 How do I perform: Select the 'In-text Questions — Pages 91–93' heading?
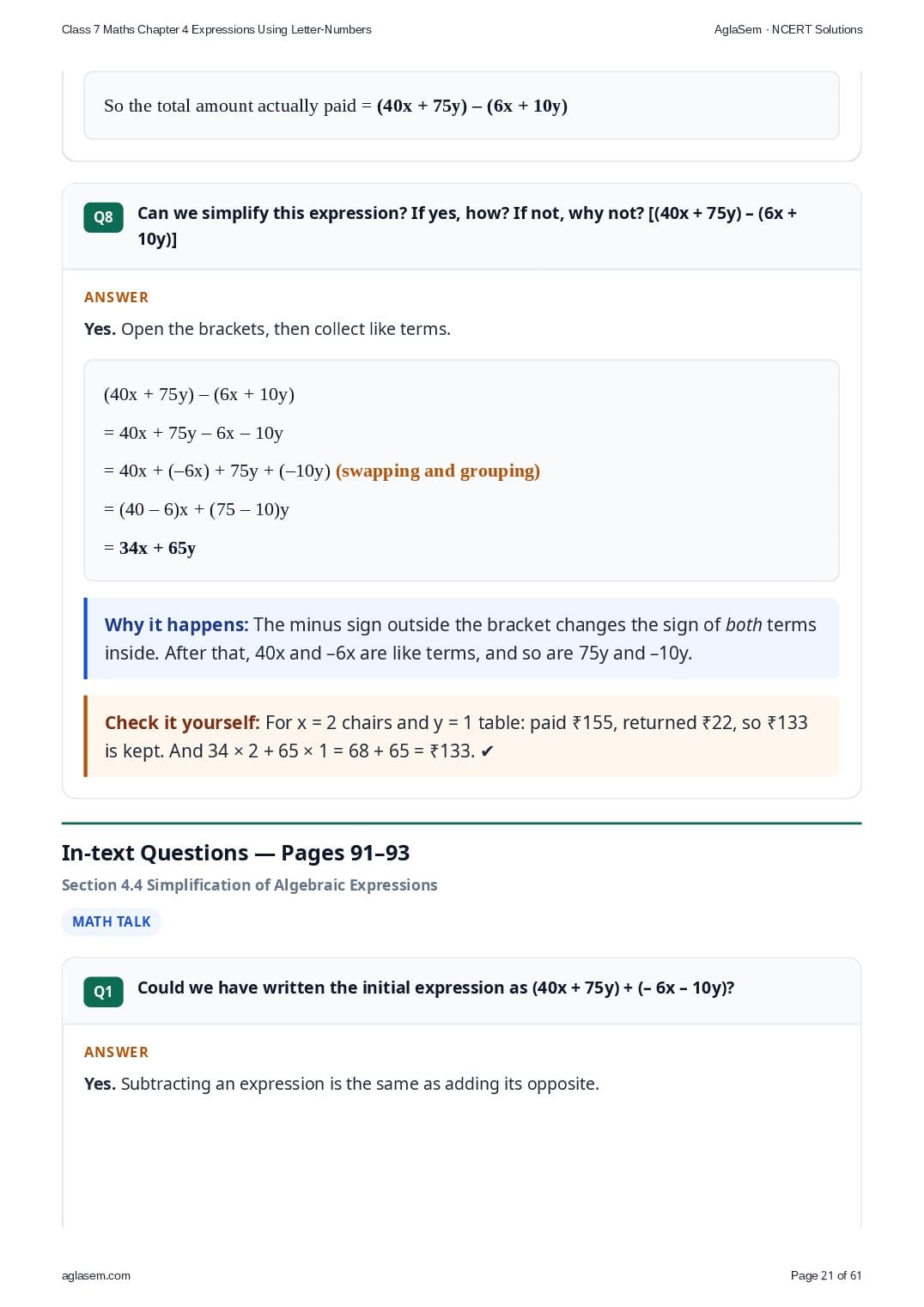(235, 853)
